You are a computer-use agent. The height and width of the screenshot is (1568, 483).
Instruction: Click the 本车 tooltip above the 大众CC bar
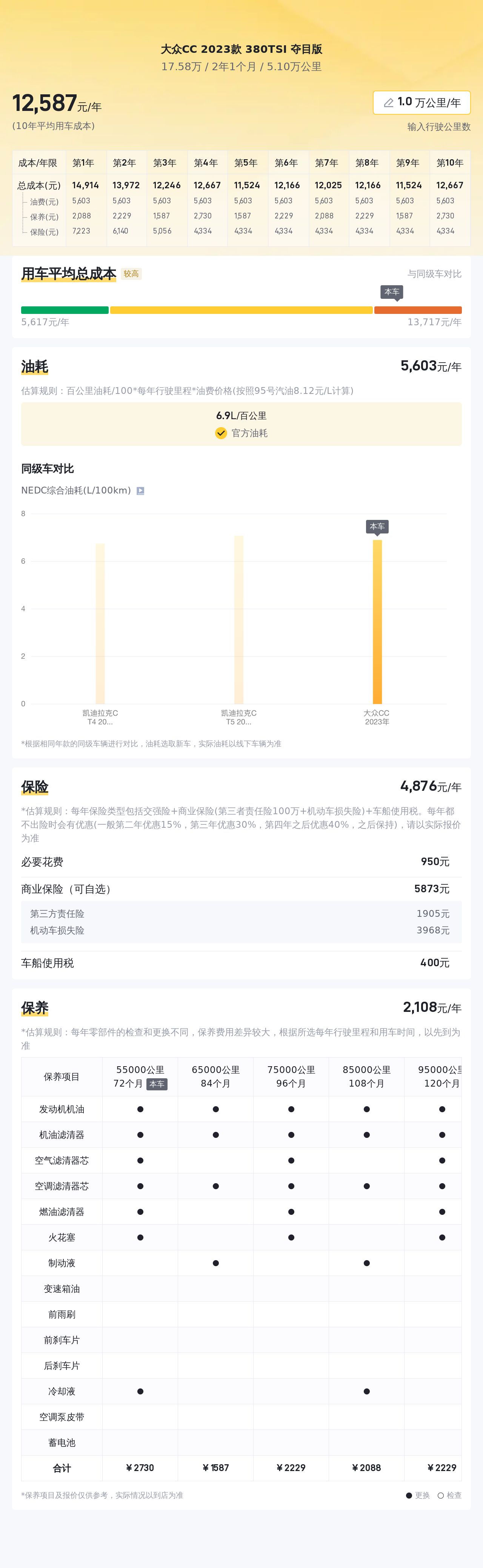pyautogui.click(x=377, y=527)
